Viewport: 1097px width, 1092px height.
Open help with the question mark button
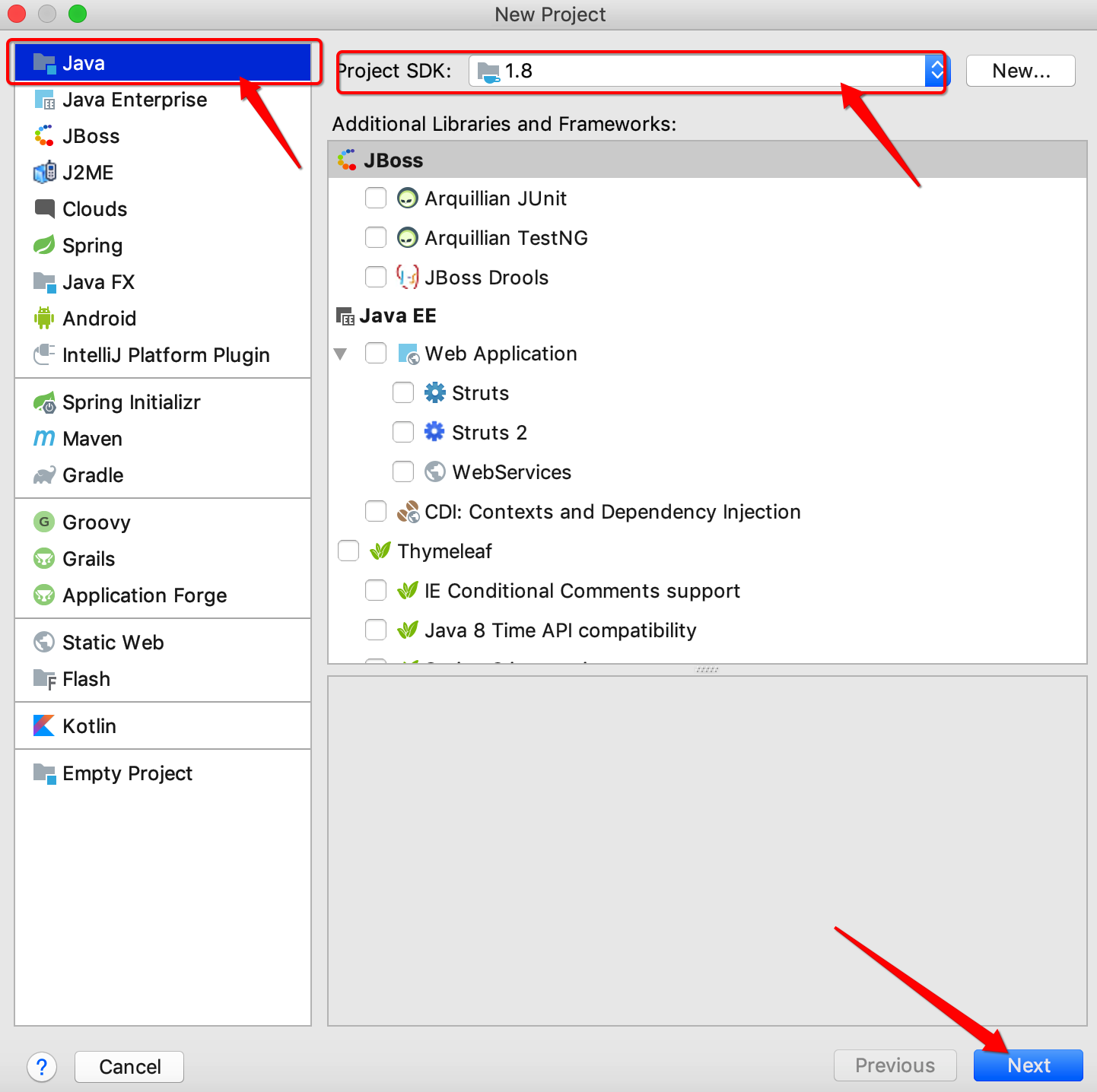pyautogui.click(x=42, y=1067)
